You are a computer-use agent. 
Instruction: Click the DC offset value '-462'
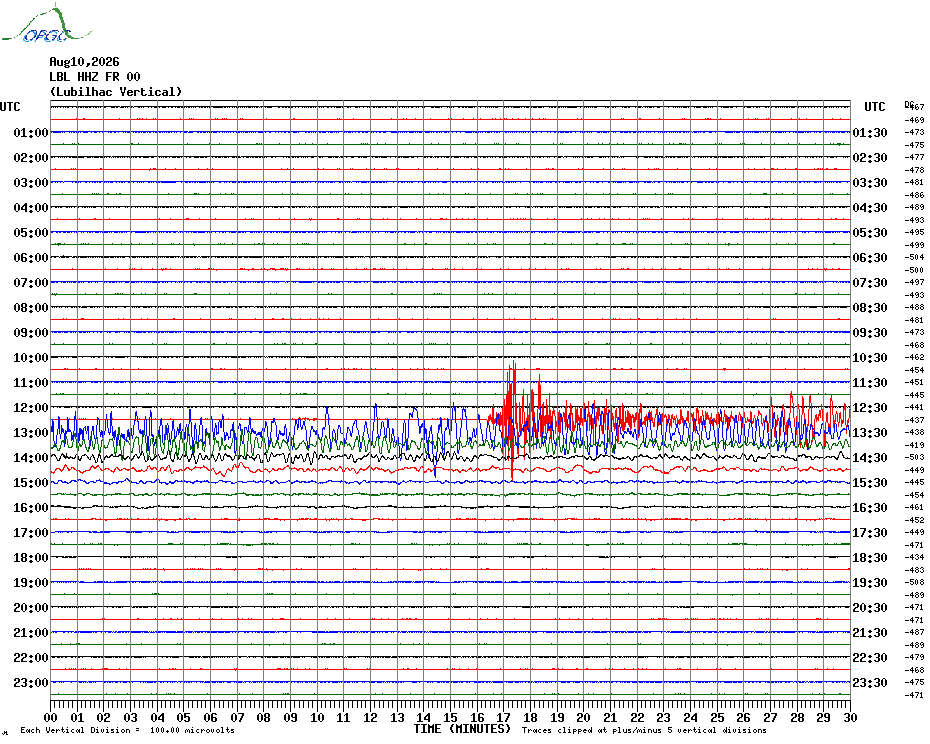[x=915, y=357]
